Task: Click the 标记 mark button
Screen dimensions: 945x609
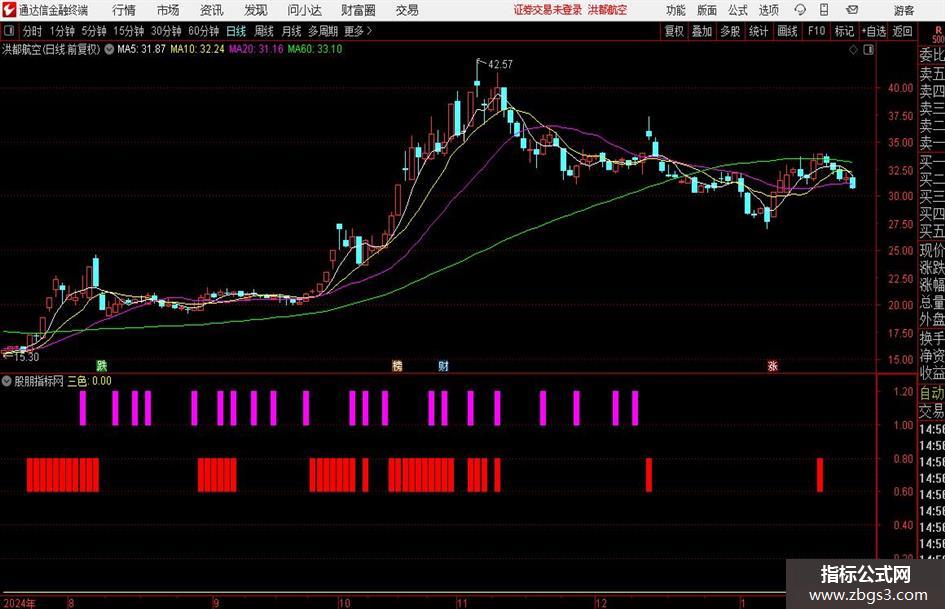Action: 844,31
